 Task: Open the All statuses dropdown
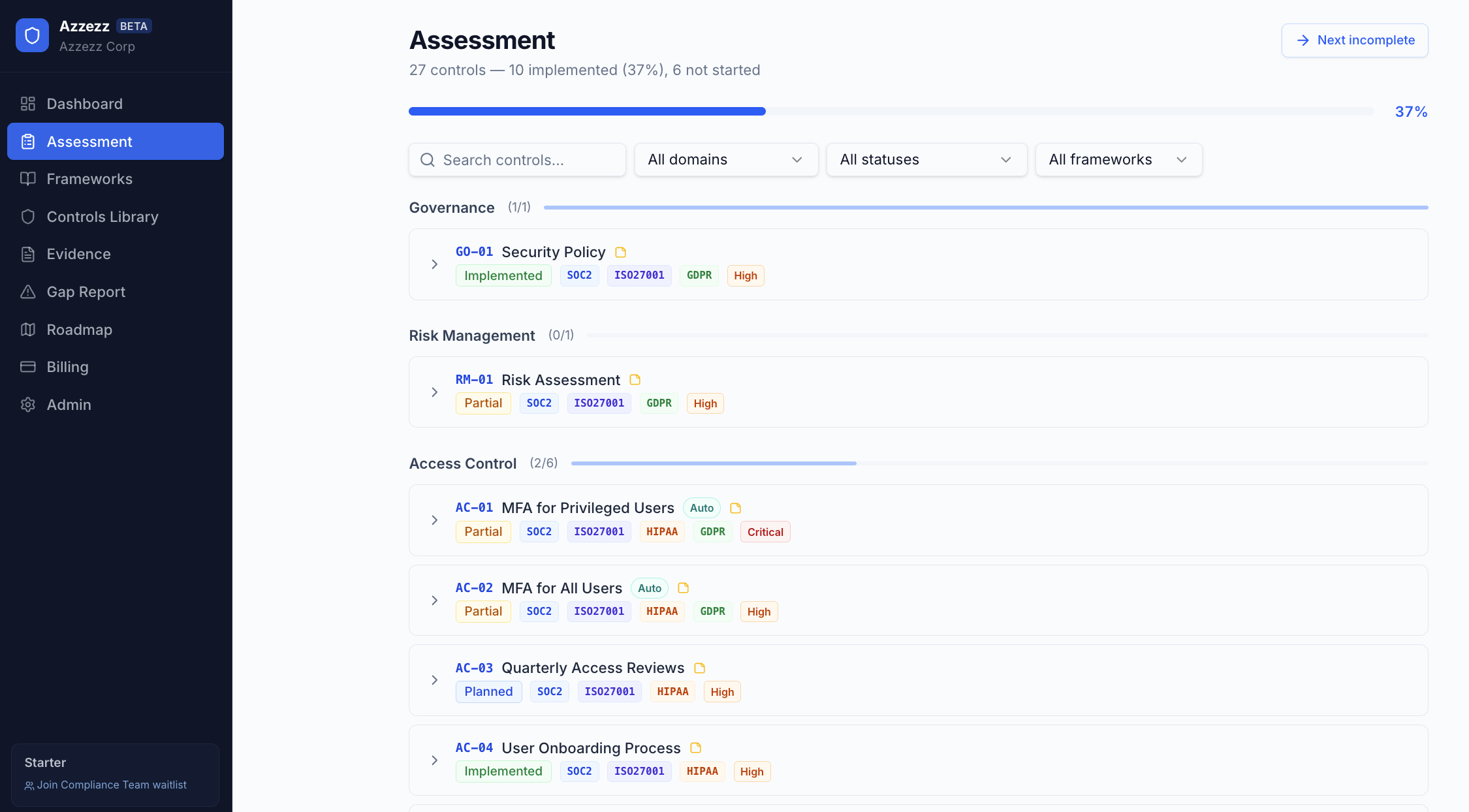(926, 160)
